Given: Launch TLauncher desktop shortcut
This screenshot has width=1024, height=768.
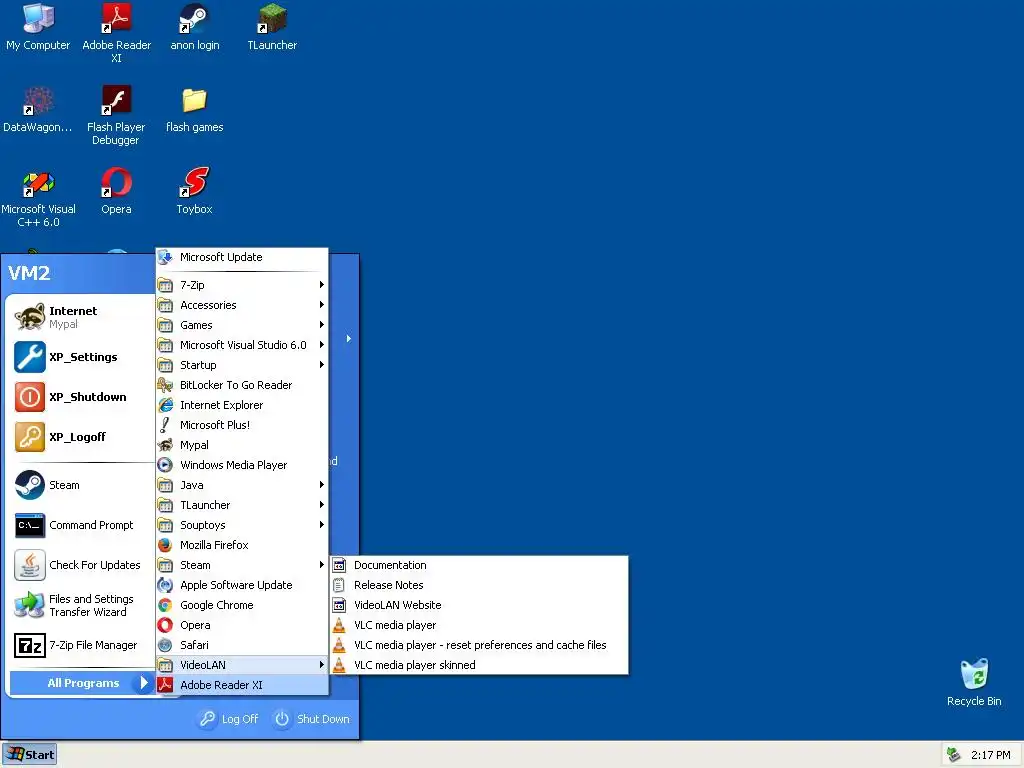Looking at the screenshot, I should (x=272, y=27).
